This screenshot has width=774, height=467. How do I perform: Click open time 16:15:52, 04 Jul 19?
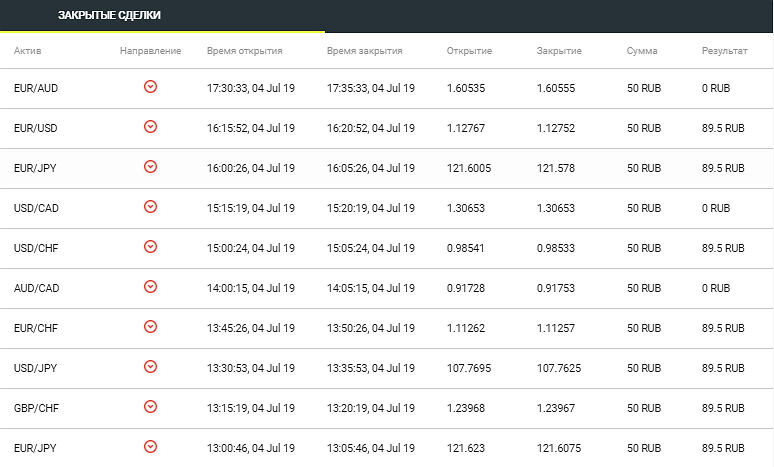click(x=251, y=128)
